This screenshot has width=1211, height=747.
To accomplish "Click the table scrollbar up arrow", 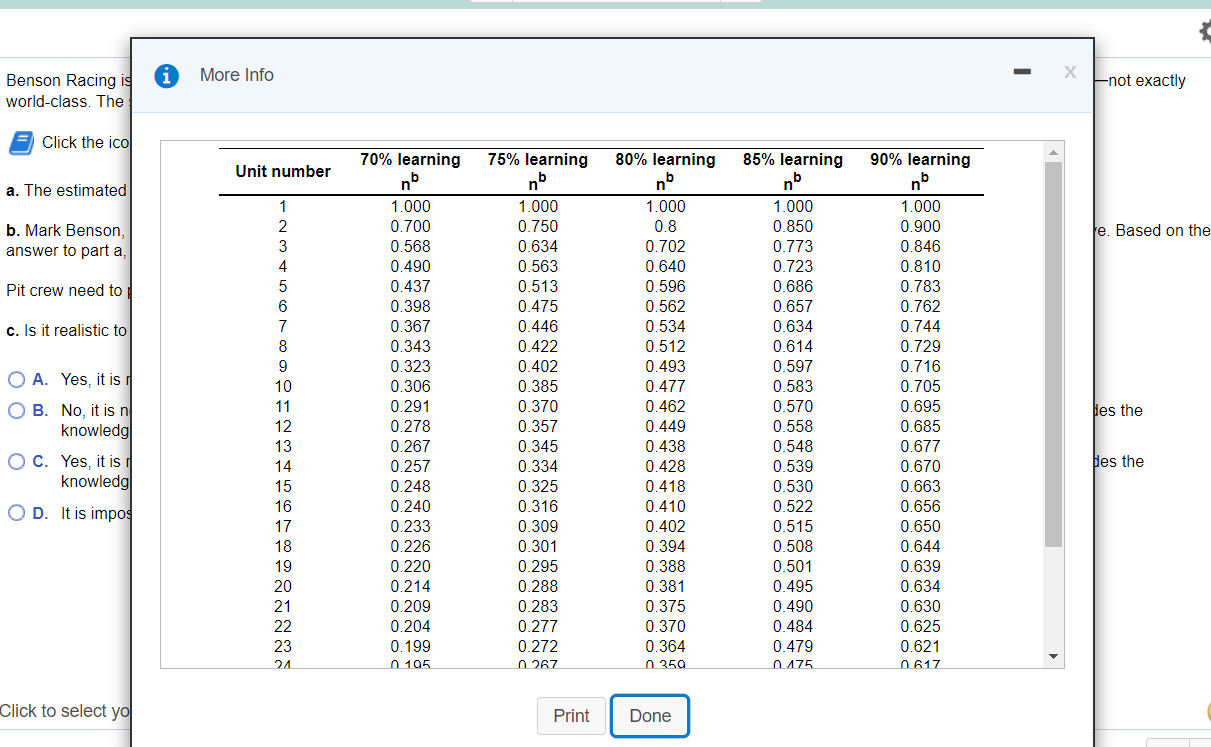I will click(1053, 152).
